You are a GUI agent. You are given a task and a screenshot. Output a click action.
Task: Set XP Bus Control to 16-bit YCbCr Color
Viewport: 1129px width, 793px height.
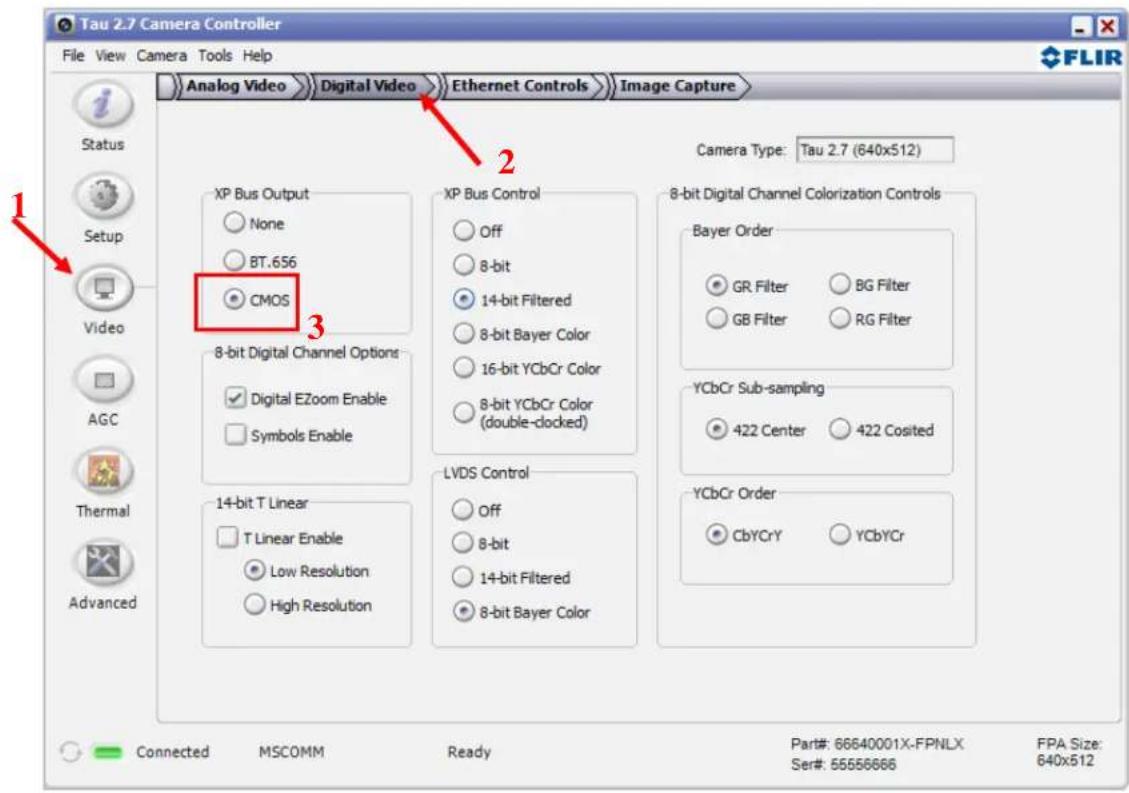point(526,368)
